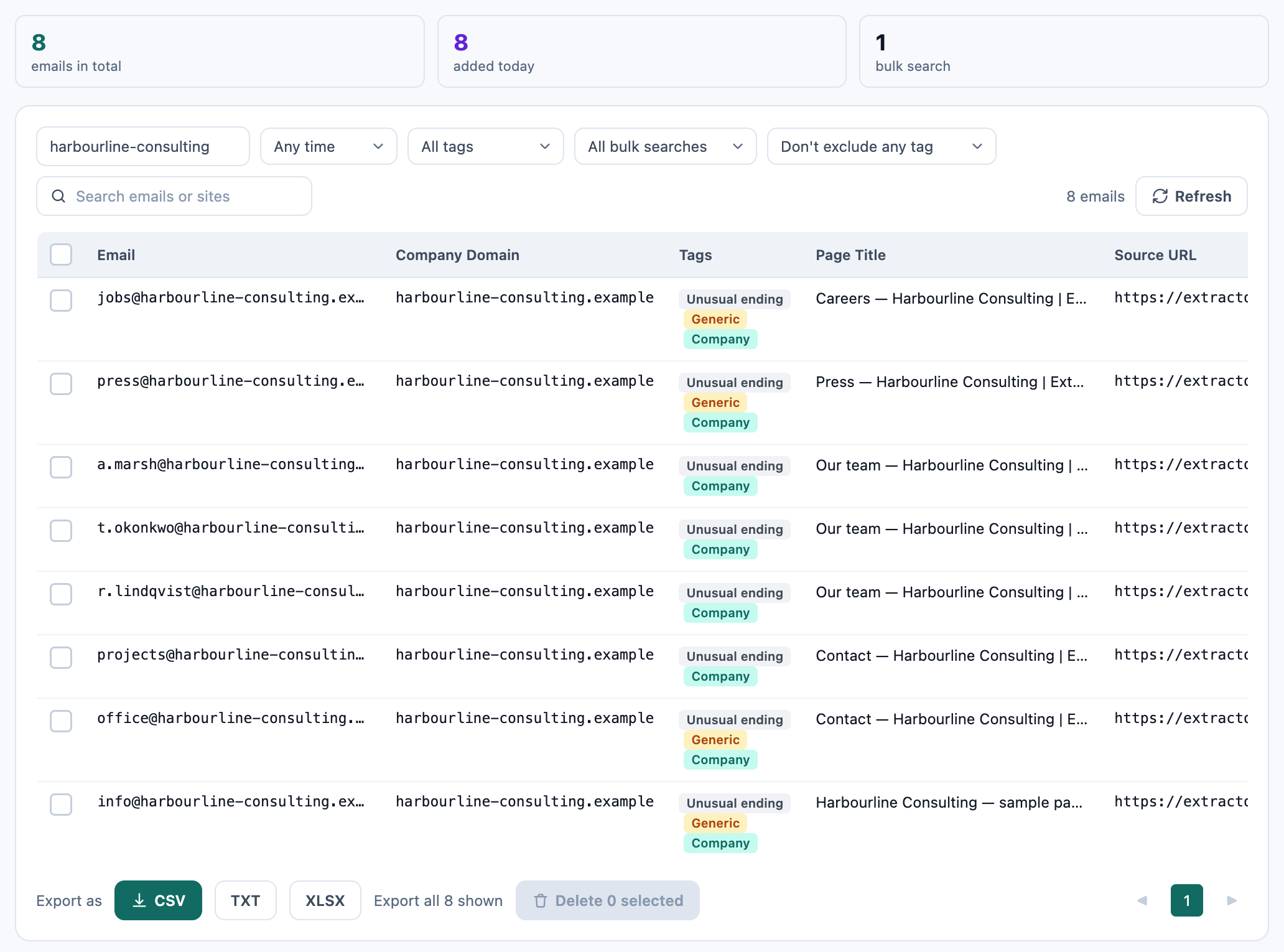Expand the All bulk searches dropdown

(x=665, y=146)
